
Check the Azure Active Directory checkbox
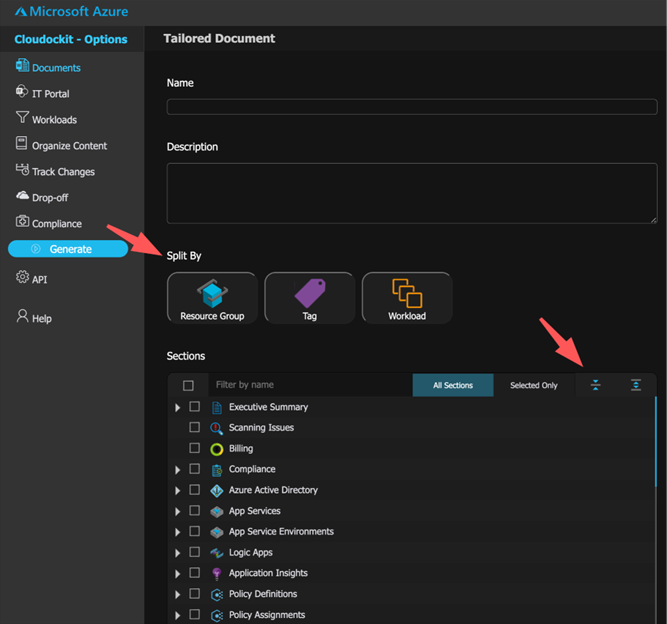point(194,489)
